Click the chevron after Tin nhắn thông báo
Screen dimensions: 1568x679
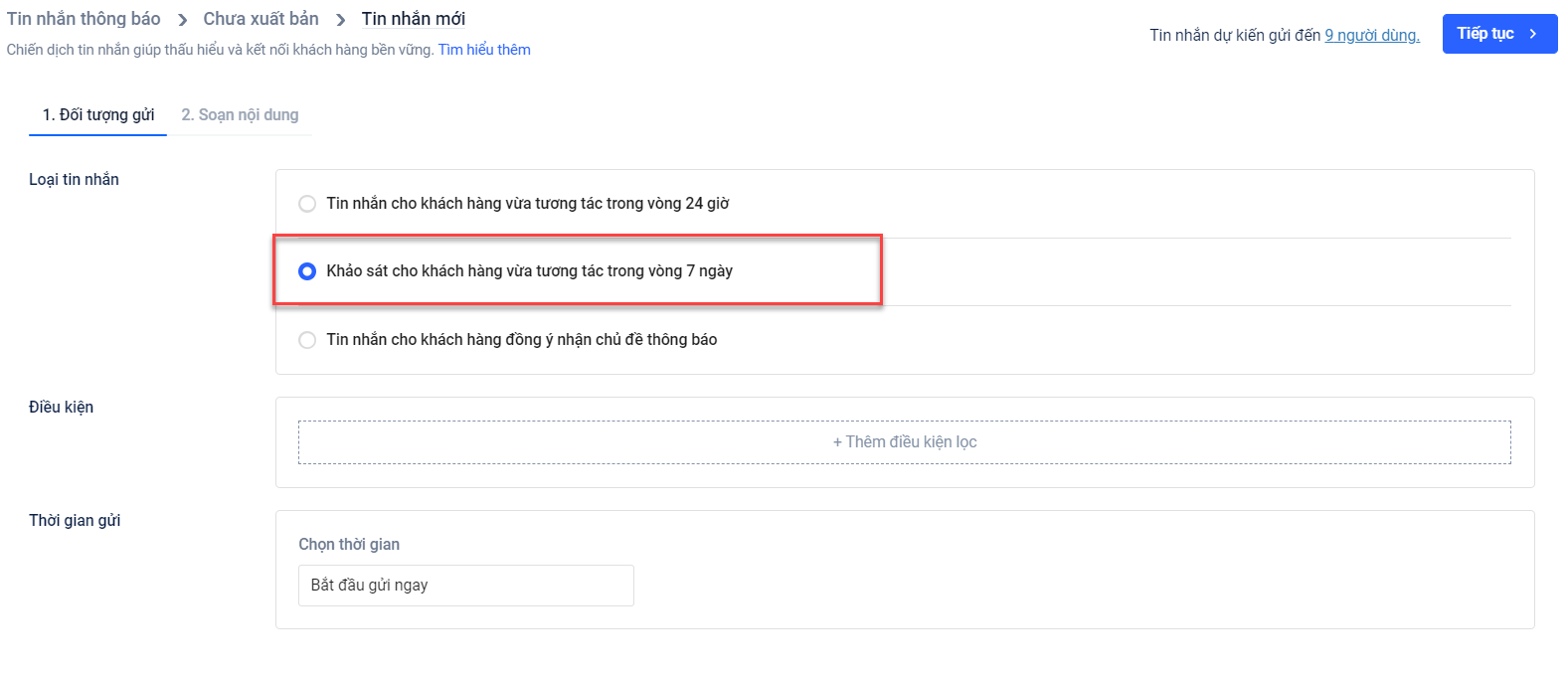182,20
